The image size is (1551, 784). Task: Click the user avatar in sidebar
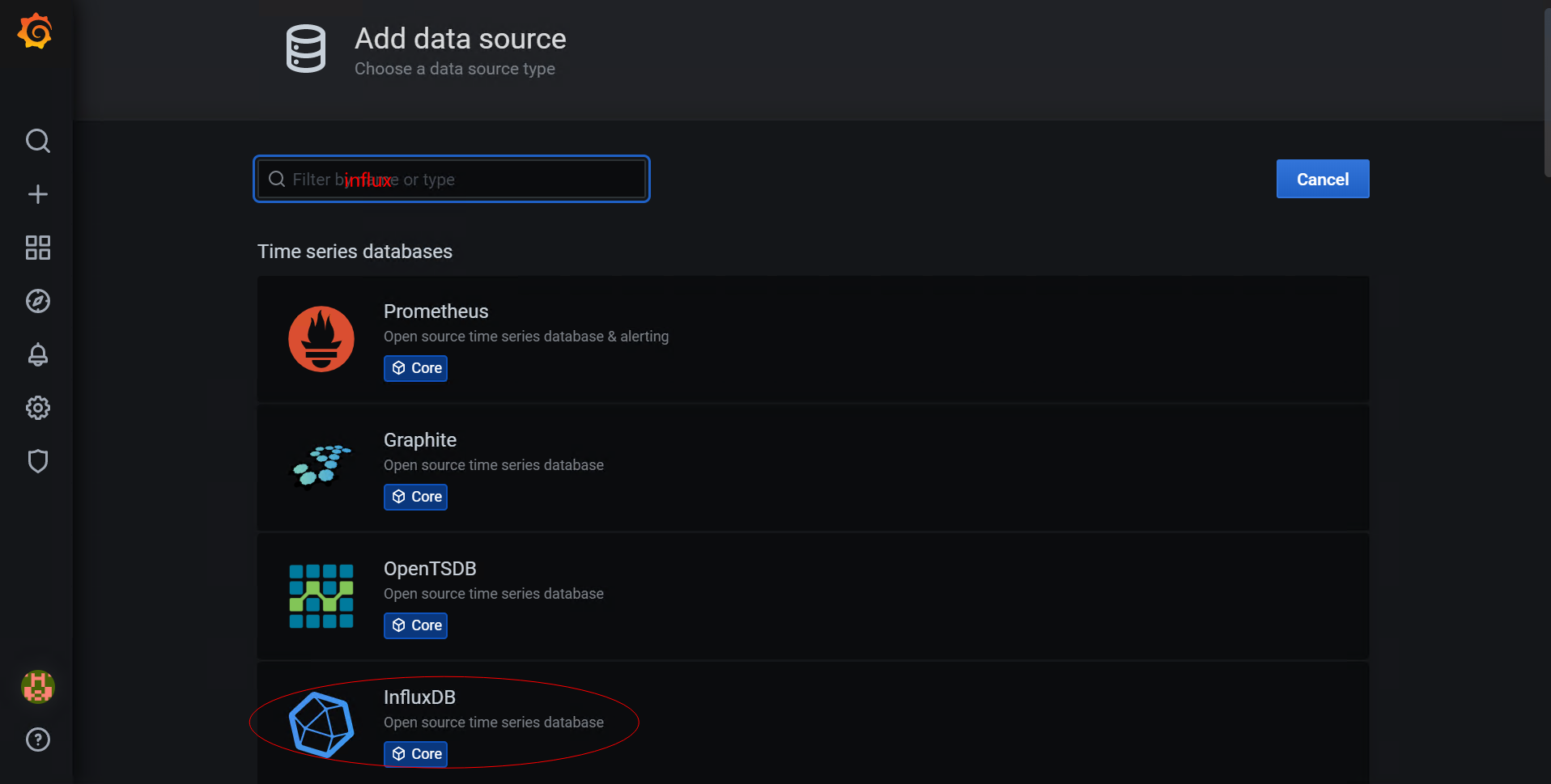[37, 687]
